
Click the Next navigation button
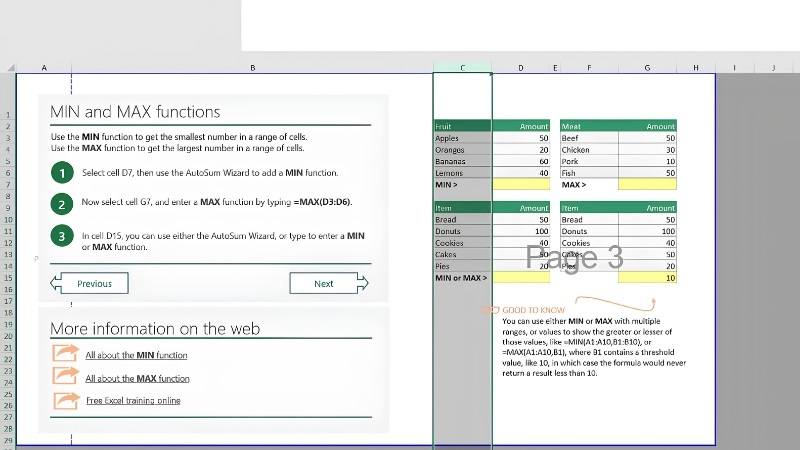coord(329,283)
